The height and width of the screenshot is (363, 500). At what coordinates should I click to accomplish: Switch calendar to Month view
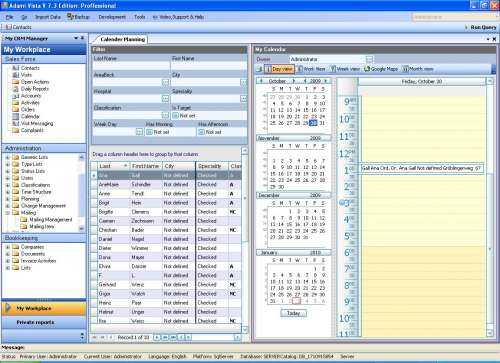coord(418,69)
